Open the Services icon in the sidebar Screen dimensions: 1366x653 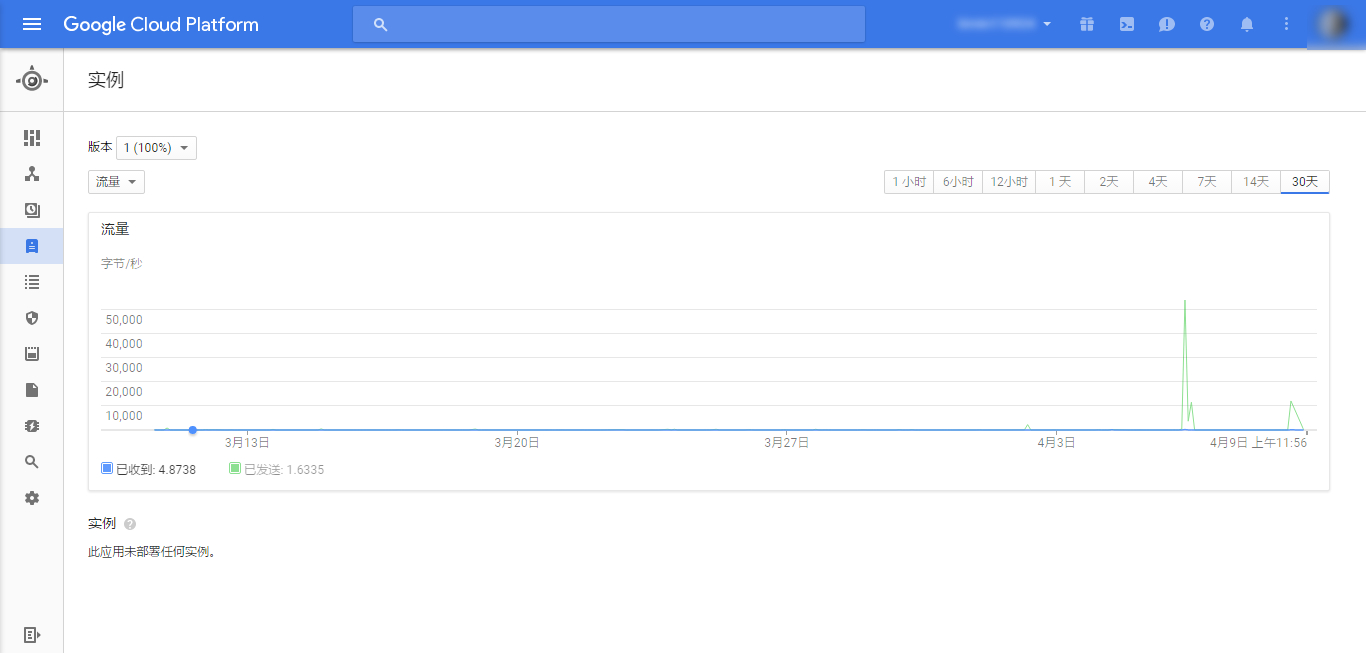(32, 174)
